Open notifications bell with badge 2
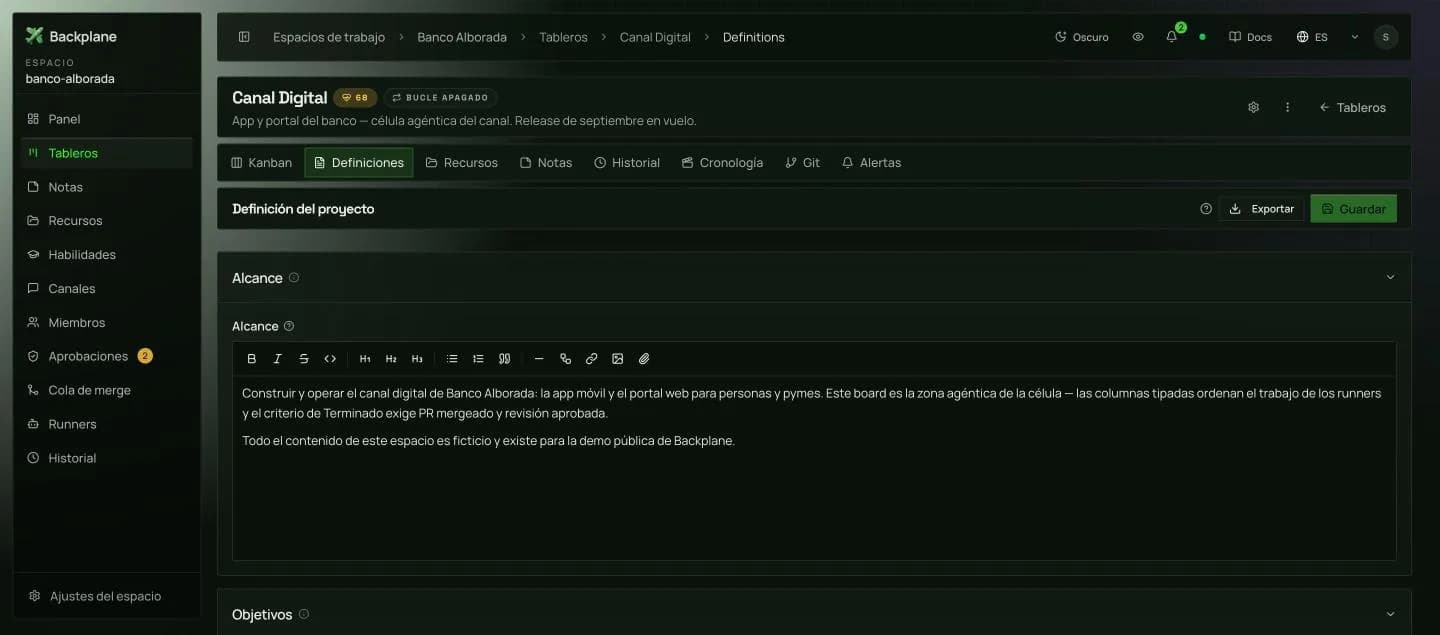The width and height of the screenshot is (1440, 635). [x=1172, y=37]
